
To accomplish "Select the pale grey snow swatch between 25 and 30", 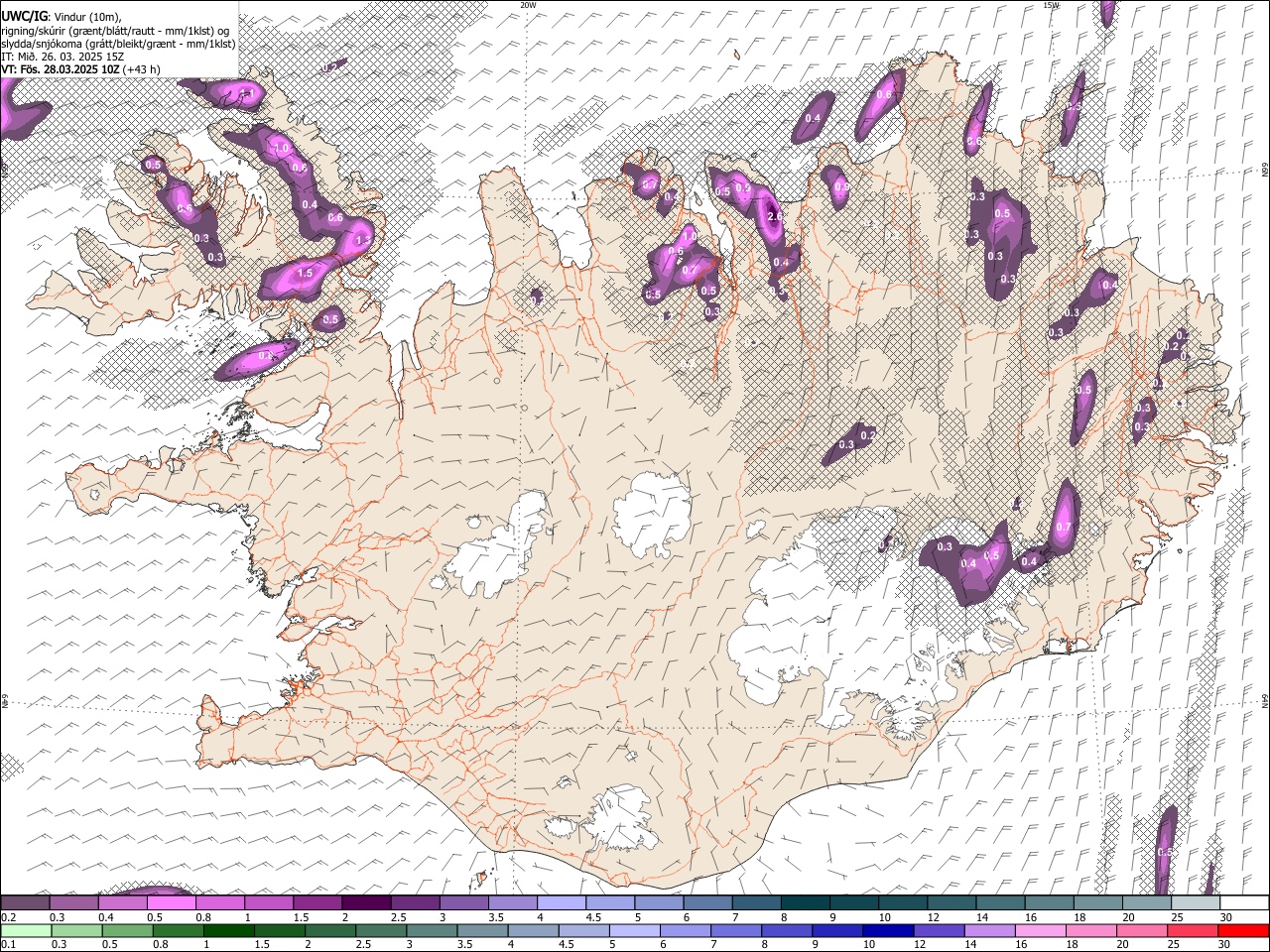I will point(1197,903).
